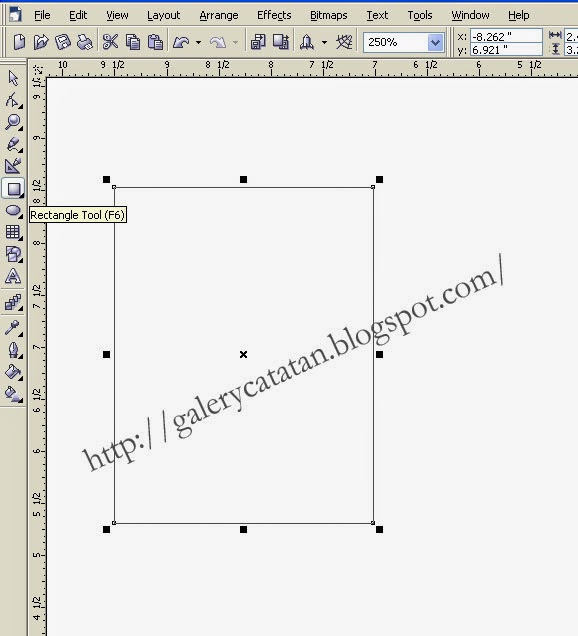This screenshot has width=578, height=636.
Task: Expand the Application Launcher dropdown arrow
Action: (x=324, y=42)
